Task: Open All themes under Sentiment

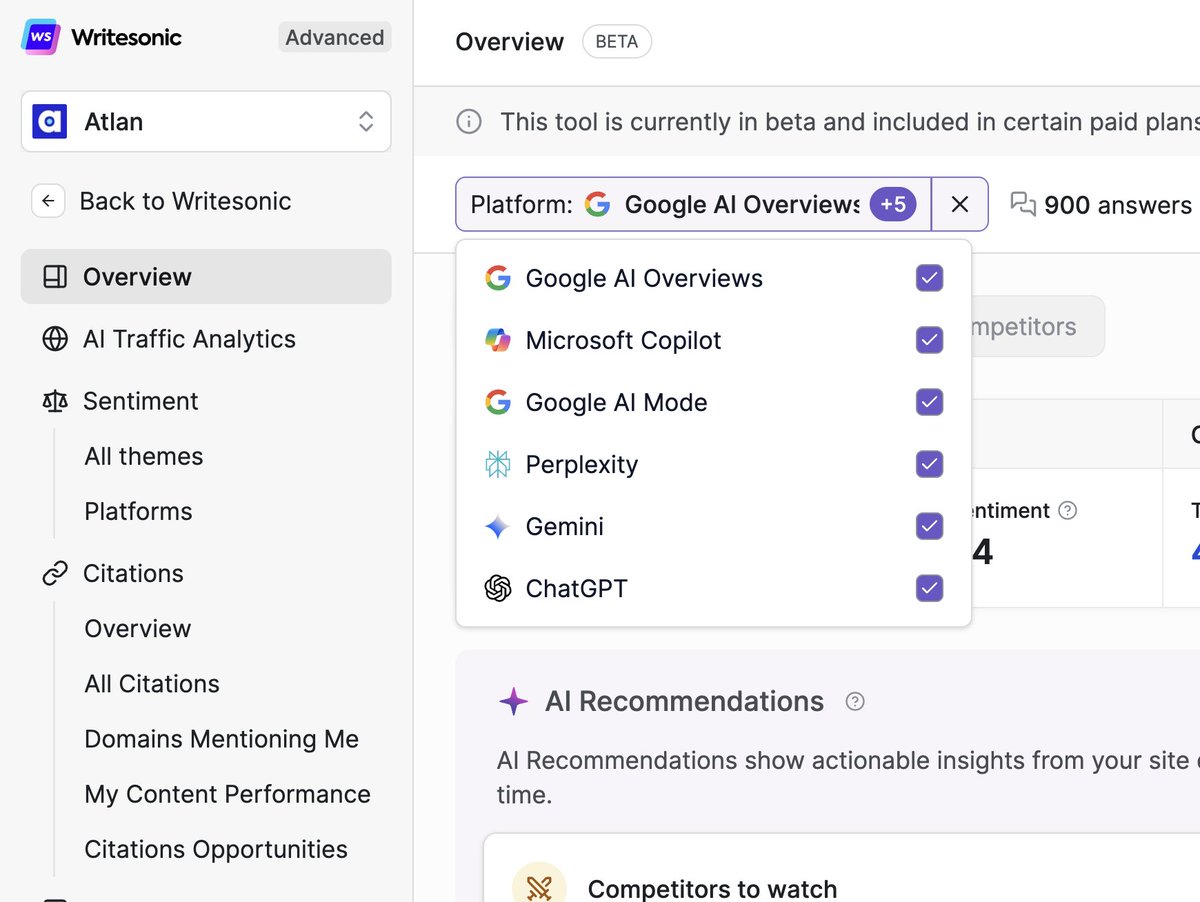Action: [x=144, y=456]
